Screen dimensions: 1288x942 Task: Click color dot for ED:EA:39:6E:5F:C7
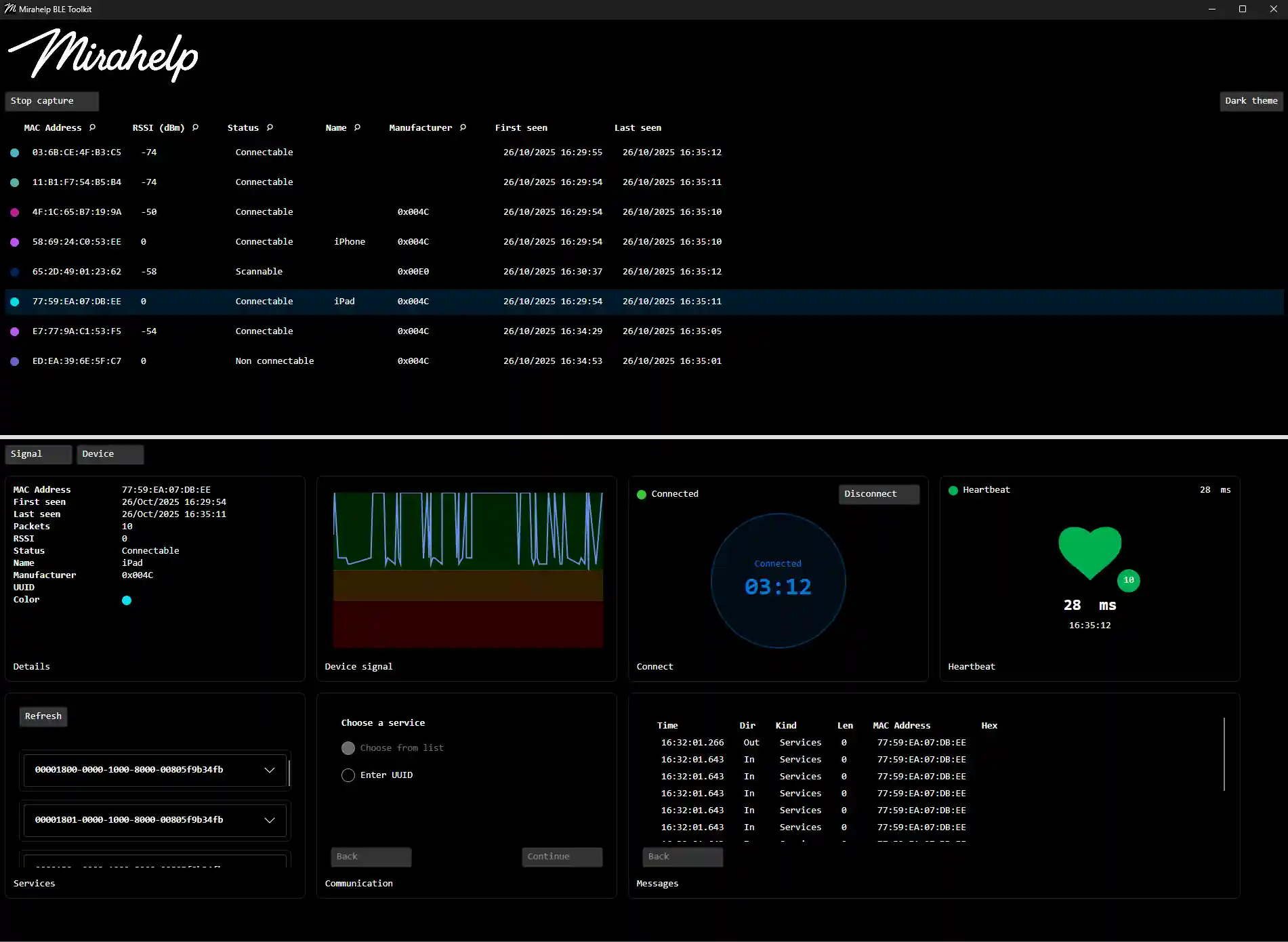coord(15,362)
